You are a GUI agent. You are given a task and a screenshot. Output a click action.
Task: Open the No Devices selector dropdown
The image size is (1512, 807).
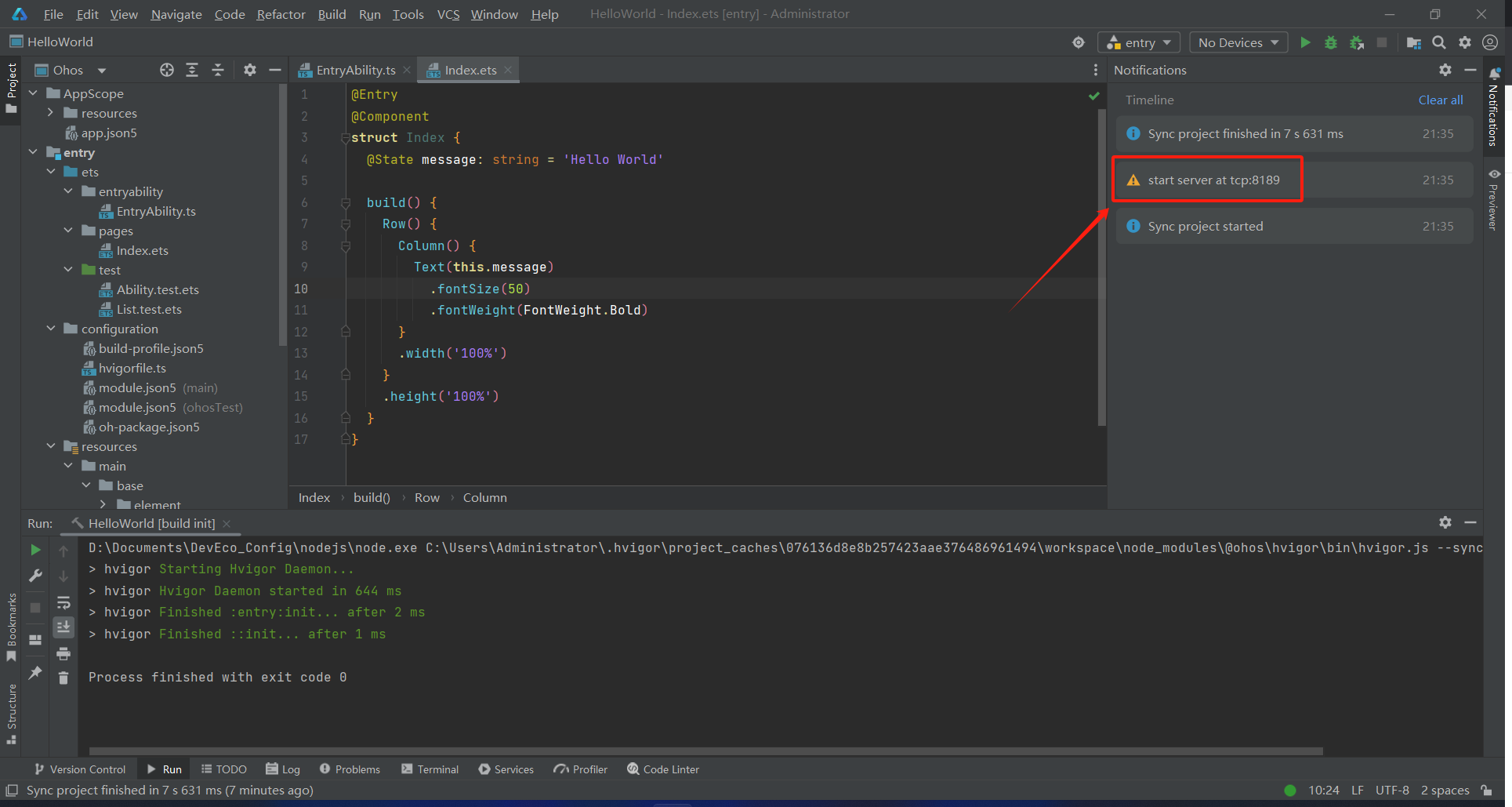pyautogui.click(x=1238, y=42)
